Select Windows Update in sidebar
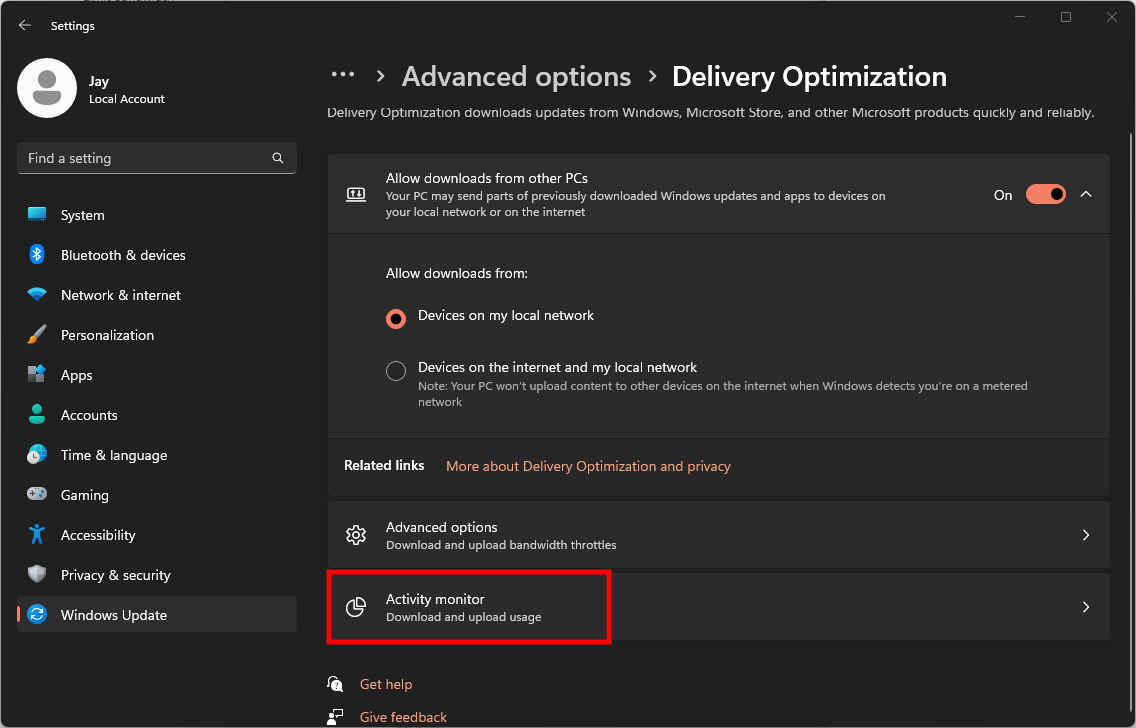Viewport: 1136px width, 728px height. tap(157, 615)
